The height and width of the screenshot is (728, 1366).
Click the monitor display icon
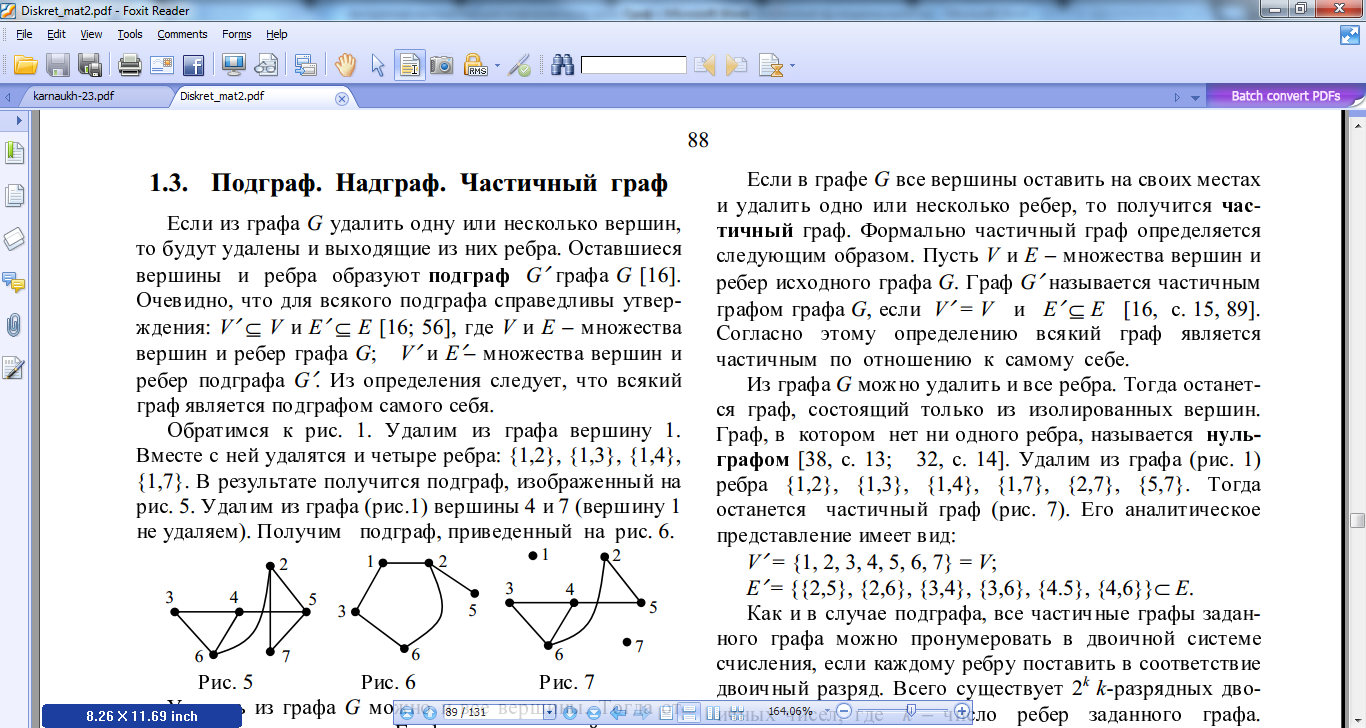[x=234, y=66]
